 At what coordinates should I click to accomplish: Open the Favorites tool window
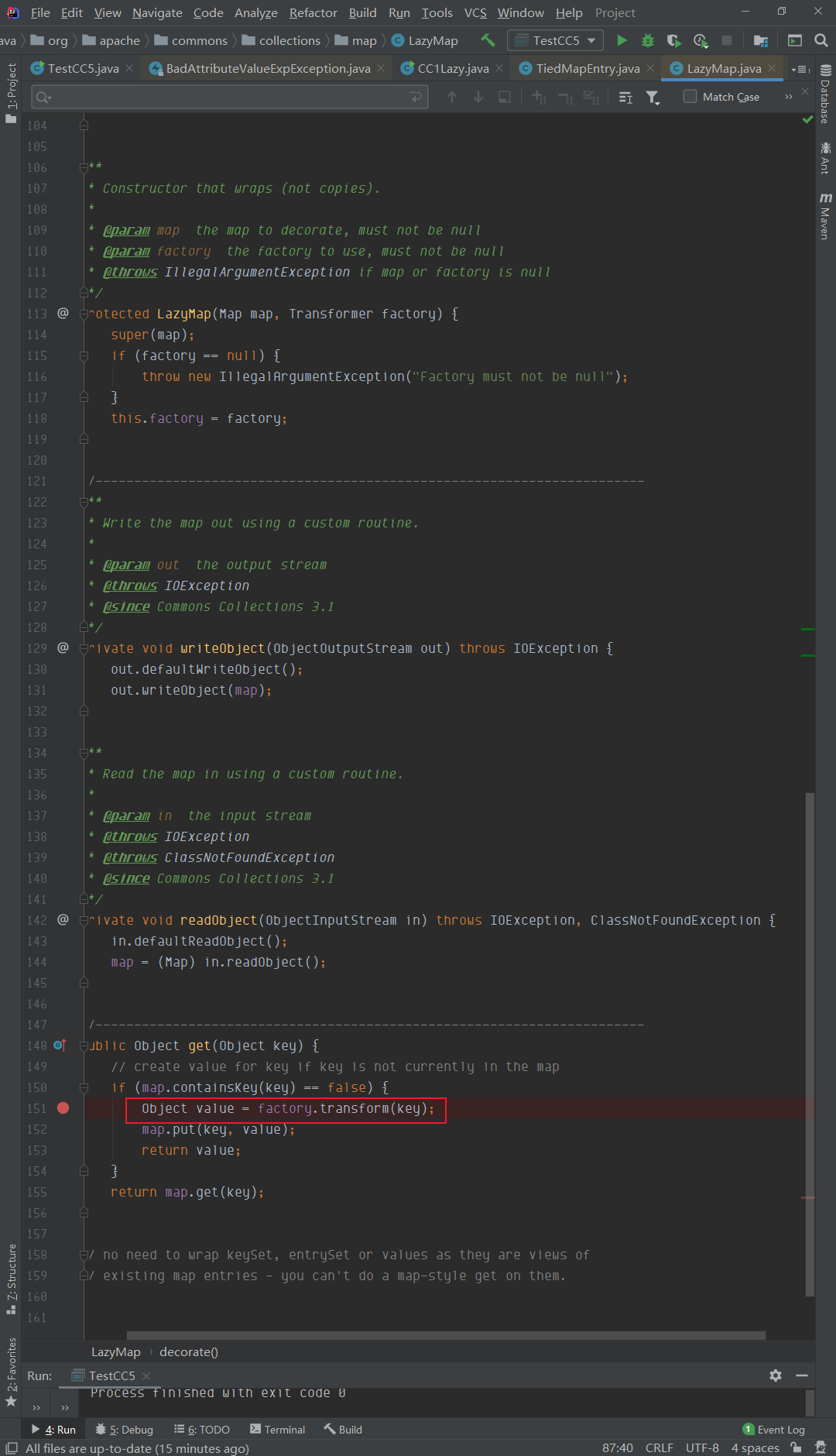[11, 1372]
